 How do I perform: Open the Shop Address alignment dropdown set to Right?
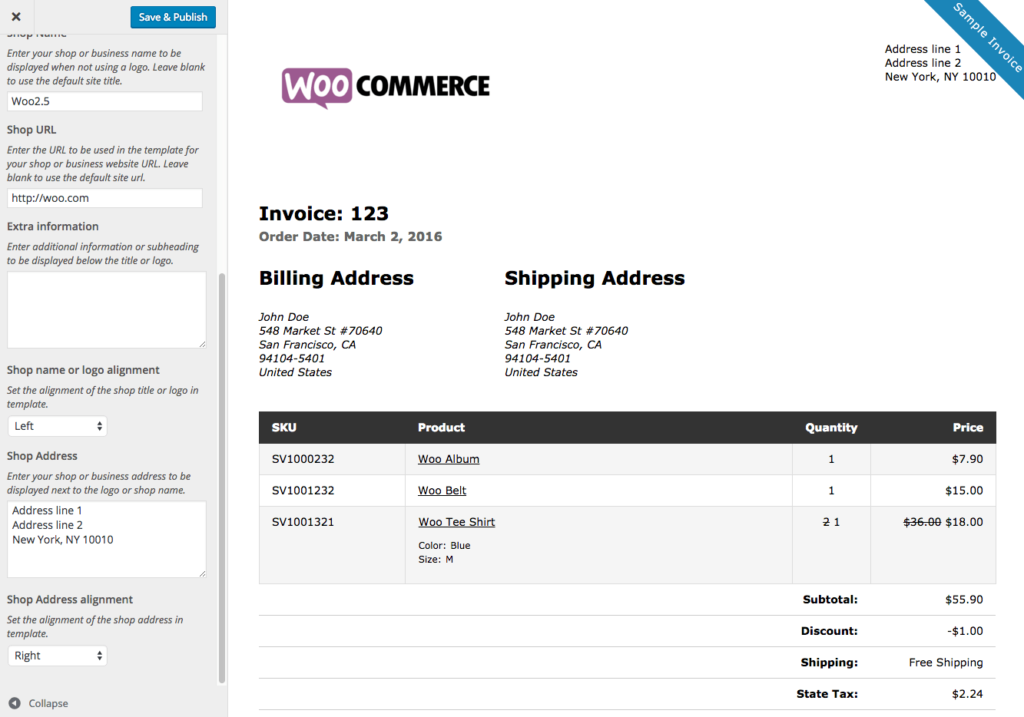click(x=57, y=655)
